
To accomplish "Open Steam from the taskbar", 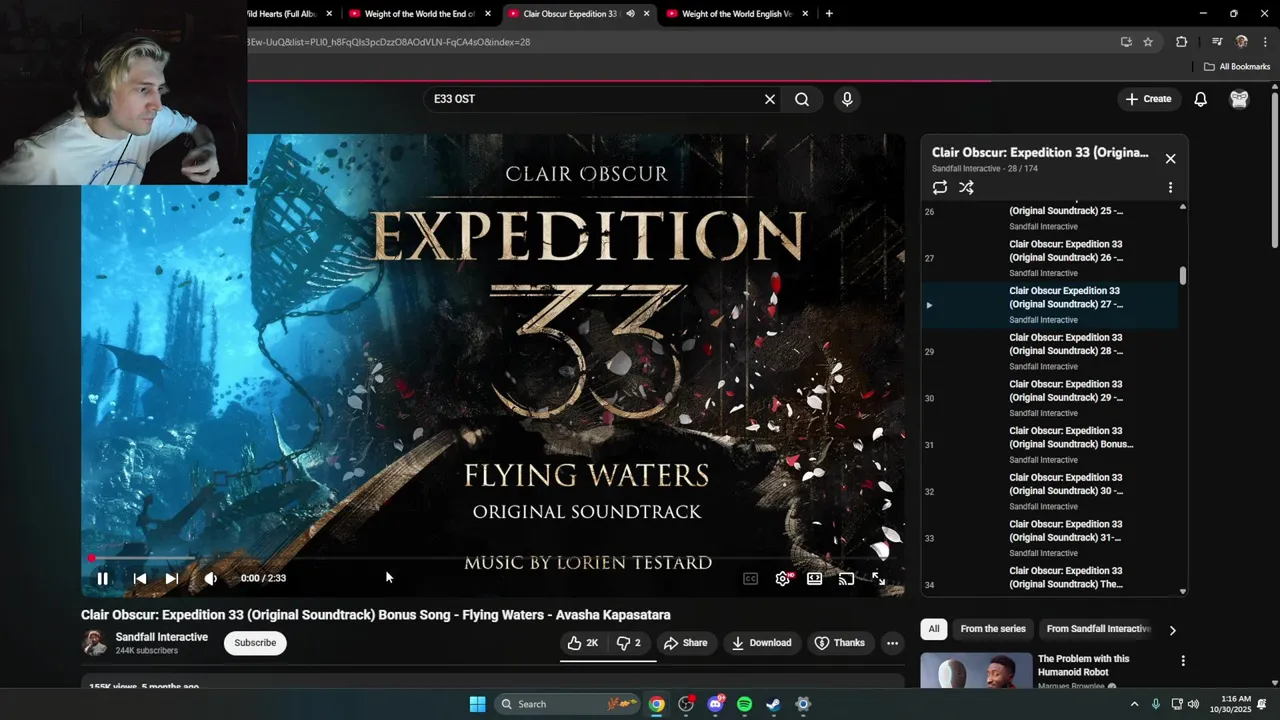I will [x=773, y=704].
